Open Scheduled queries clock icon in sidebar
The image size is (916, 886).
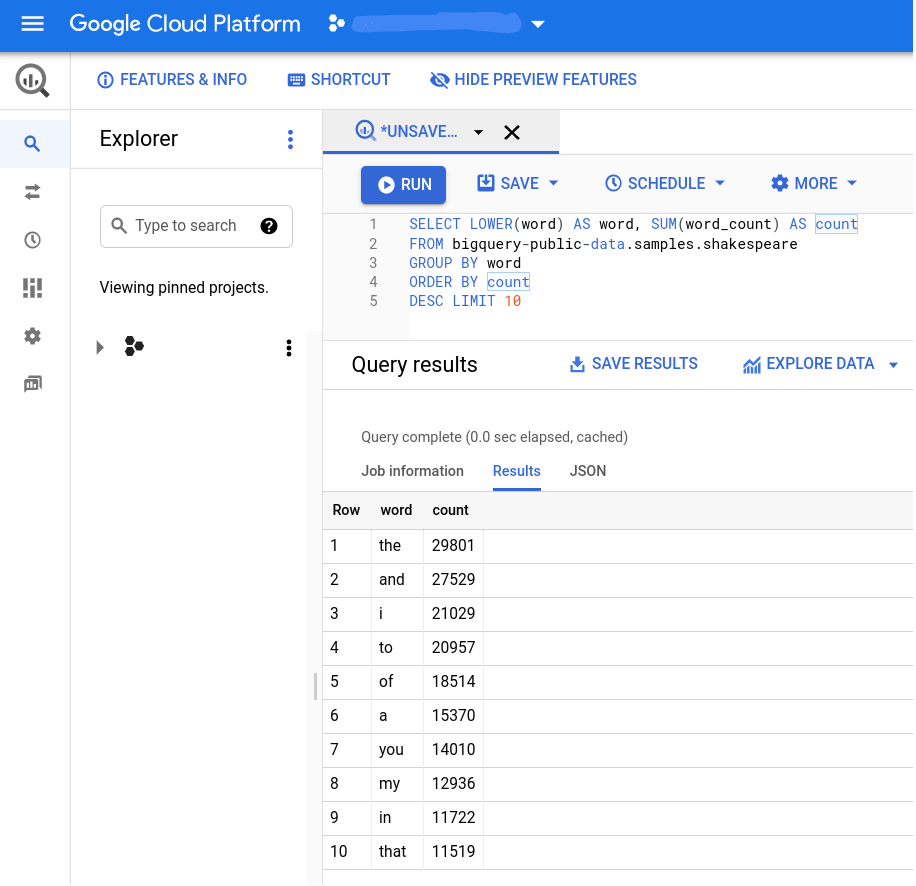(x=33, y=240)
